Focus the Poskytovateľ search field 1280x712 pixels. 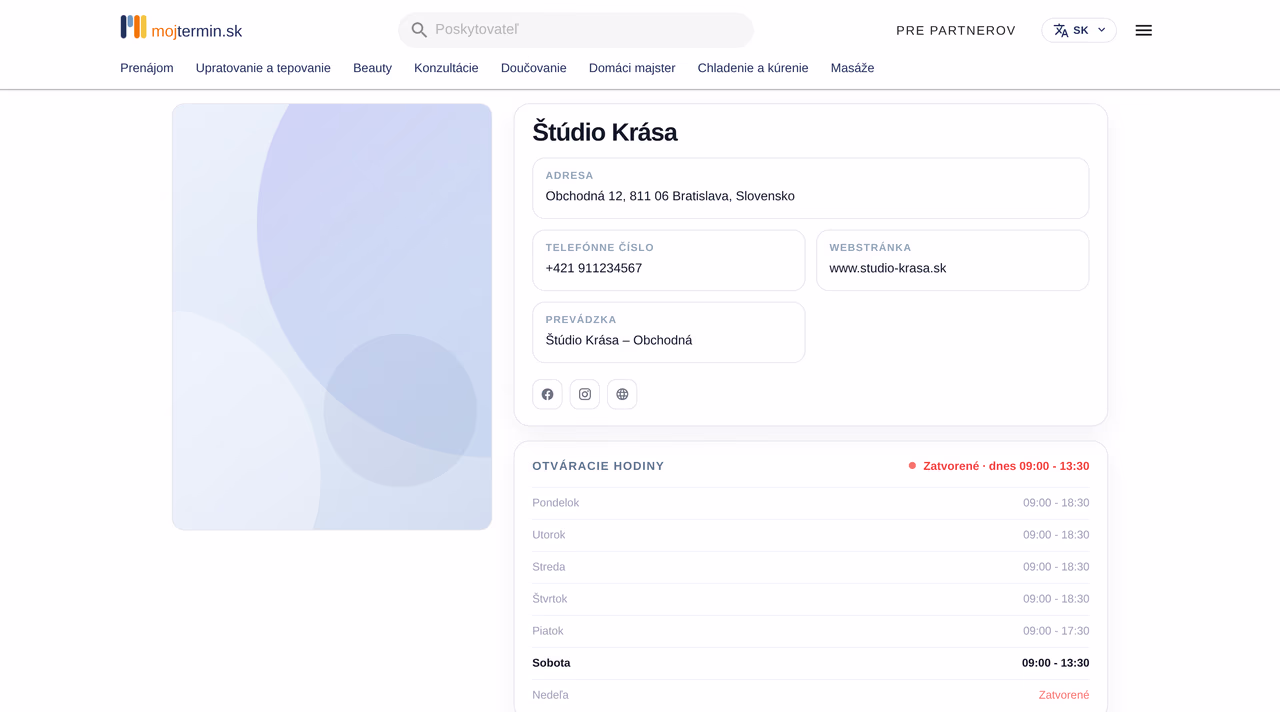tap(576, 30)
